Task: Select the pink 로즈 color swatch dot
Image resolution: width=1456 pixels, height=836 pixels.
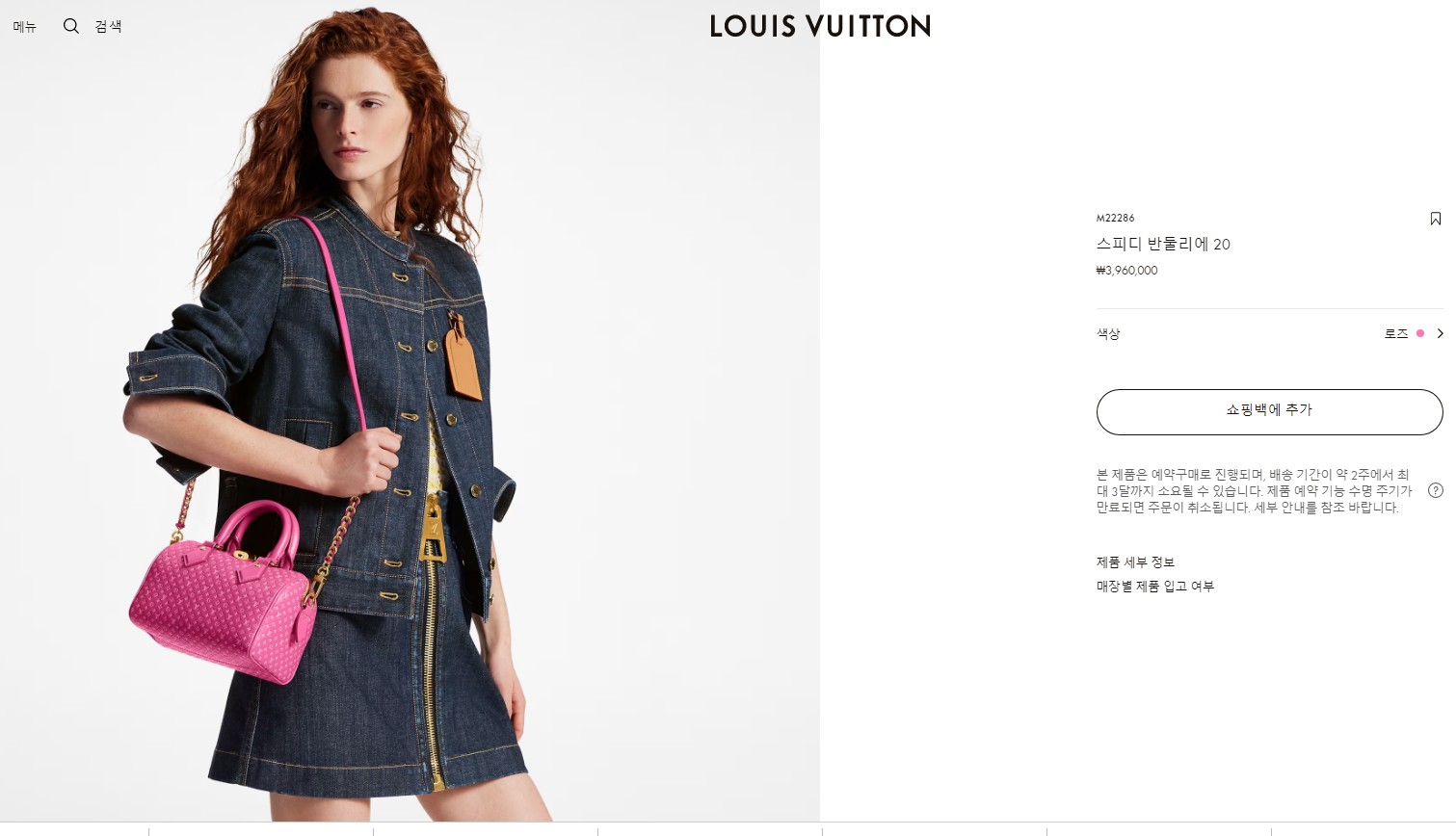Action: pos(1419,333)
